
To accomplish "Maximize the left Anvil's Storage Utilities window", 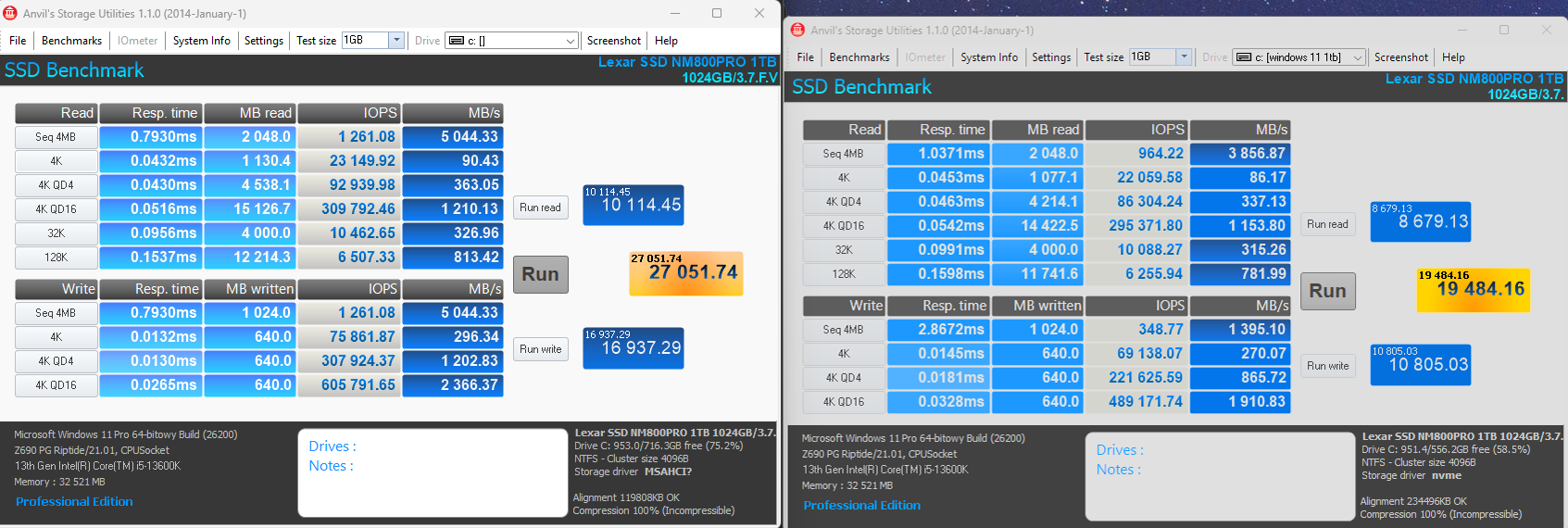I will click(716, 13).
